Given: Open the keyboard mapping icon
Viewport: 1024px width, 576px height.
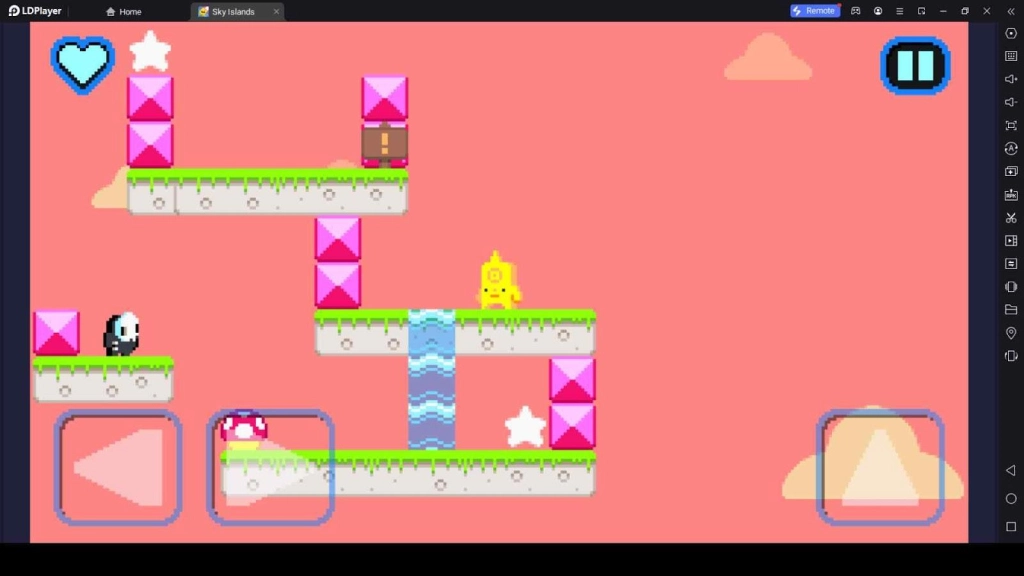Looking at the screenshot, I should point(1011,56).
